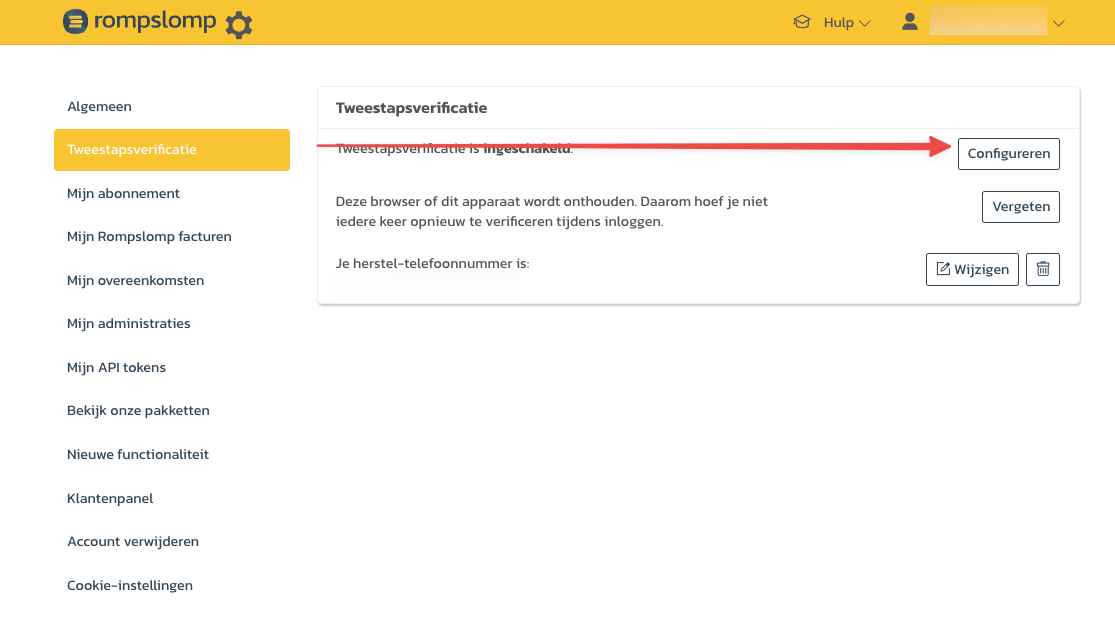
Task: Click Bekijk onze pakketten
Action: click(138, 411)
